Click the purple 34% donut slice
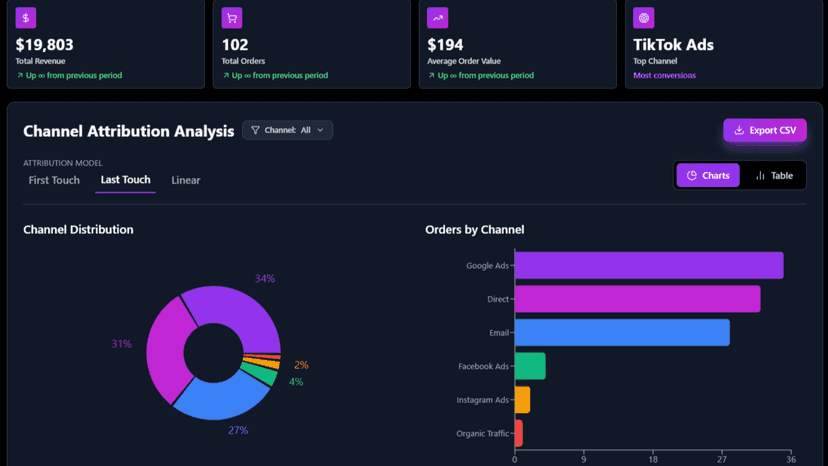 tap(236, 313)
